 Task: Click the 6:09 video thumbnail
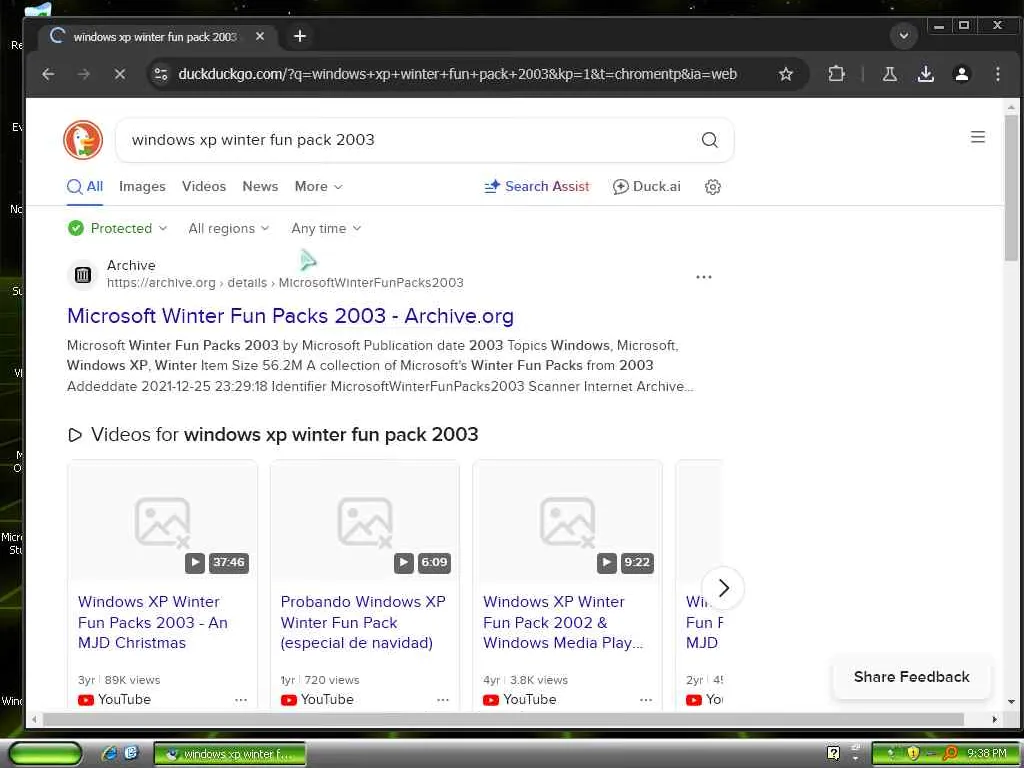coord(365,521)
